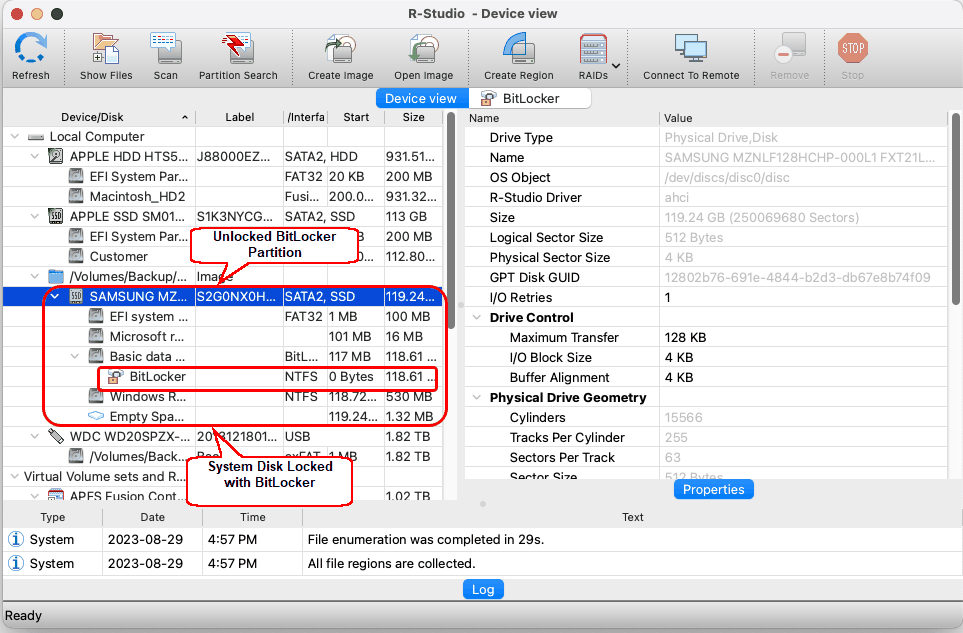Image resolution: width=963 pixels, height=633 pixels.
Task: Collapse the Drive Control section
Action: click(477, 317)
